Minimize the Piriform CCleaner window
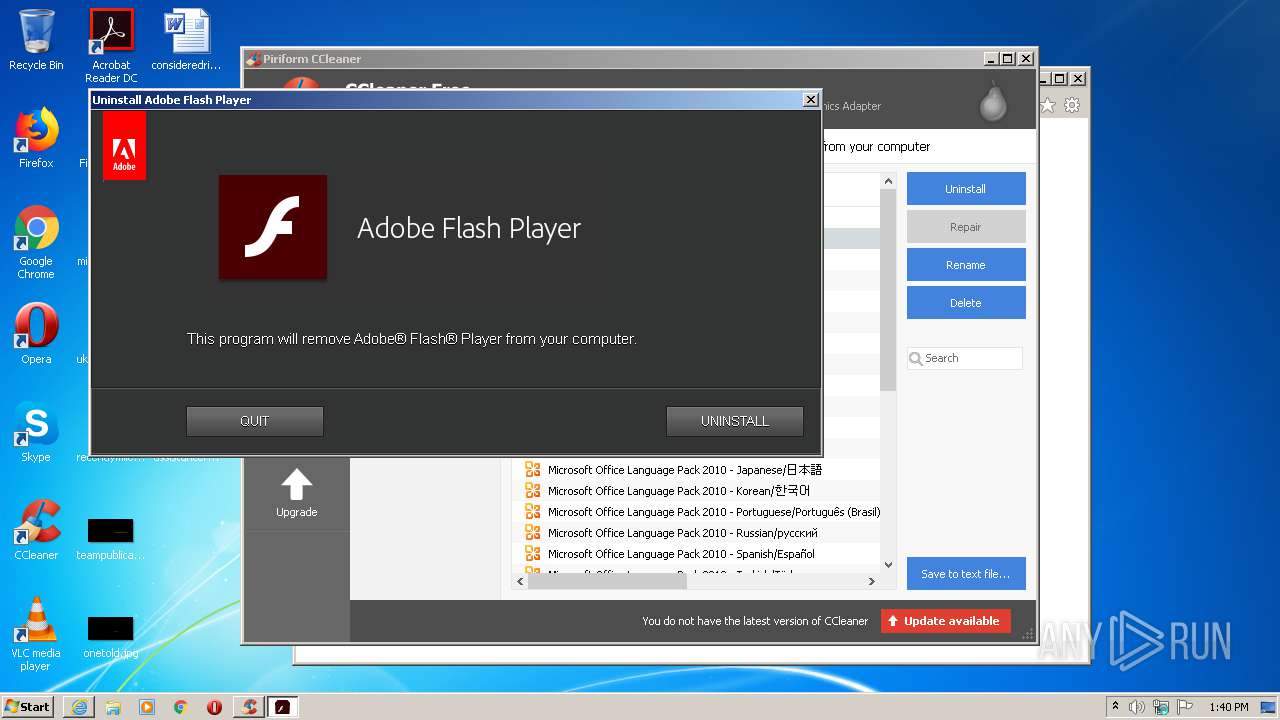 [x=990, y=59]
